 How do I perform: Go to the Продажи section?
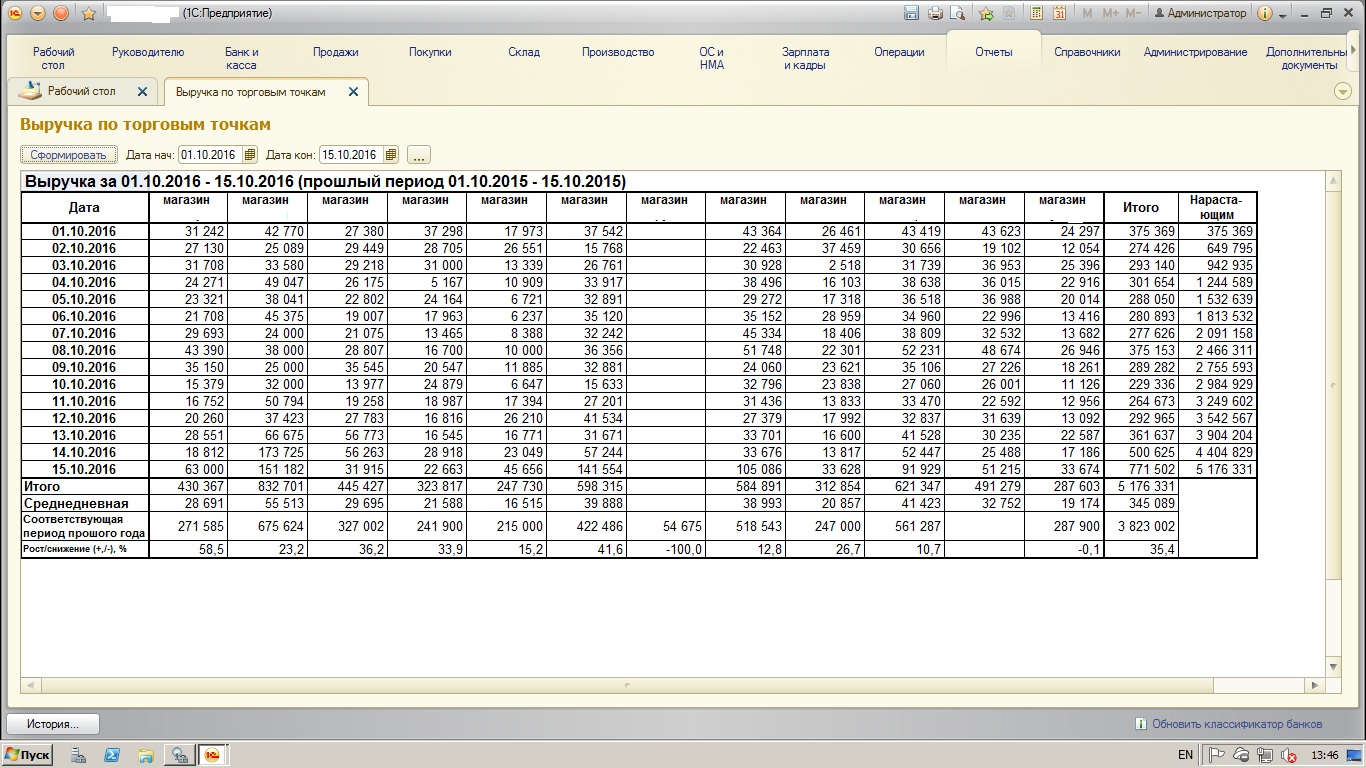pyautogui.click(x=335, y=52)
